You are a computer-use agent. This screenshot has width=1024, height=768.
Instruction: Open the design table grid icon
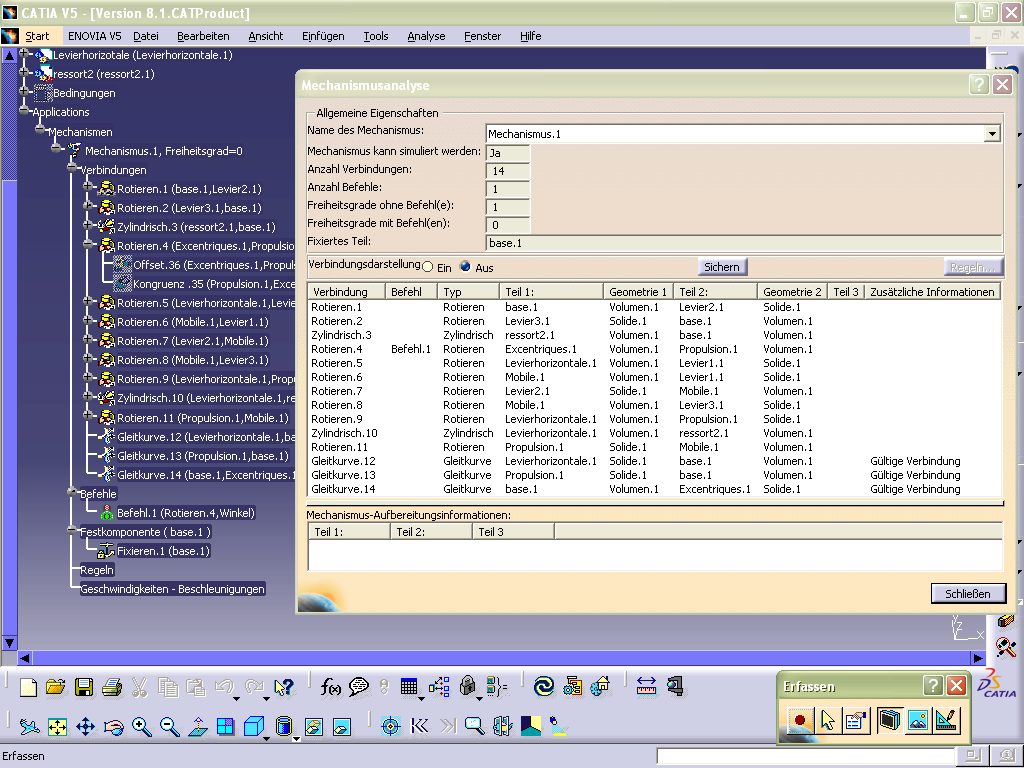point(409,686)
